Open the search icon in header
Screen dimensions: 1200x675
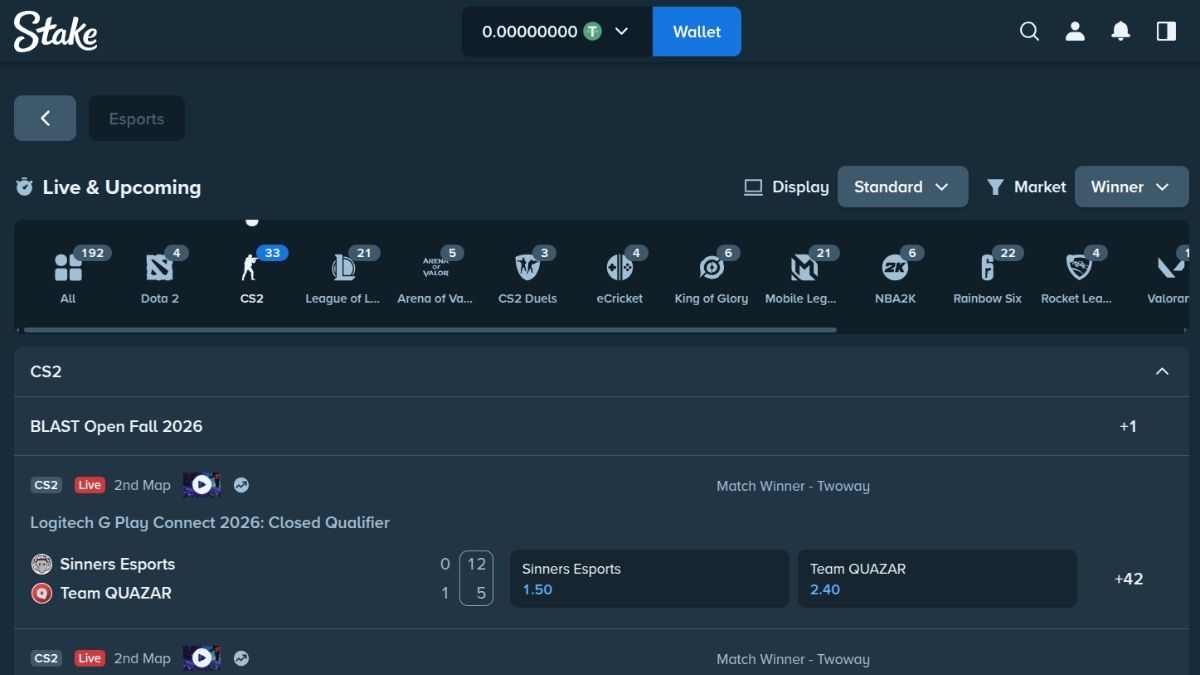click(x=1029, y=32)
